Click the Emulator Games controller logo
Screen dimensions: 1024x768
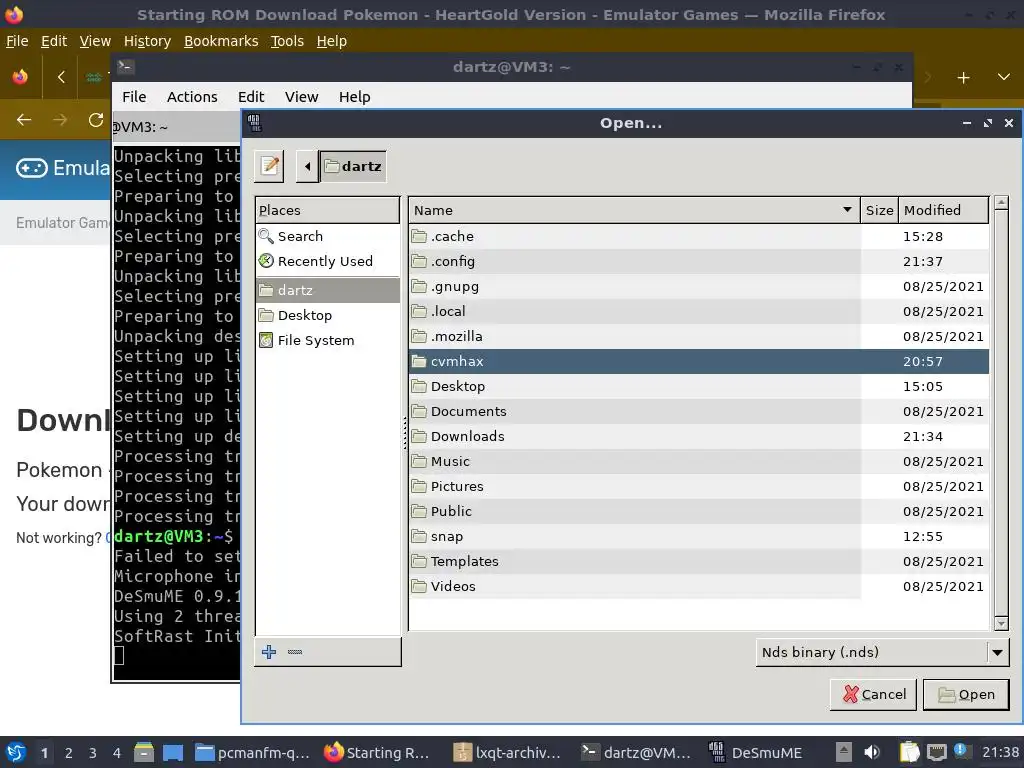click(x=31, y=168)
